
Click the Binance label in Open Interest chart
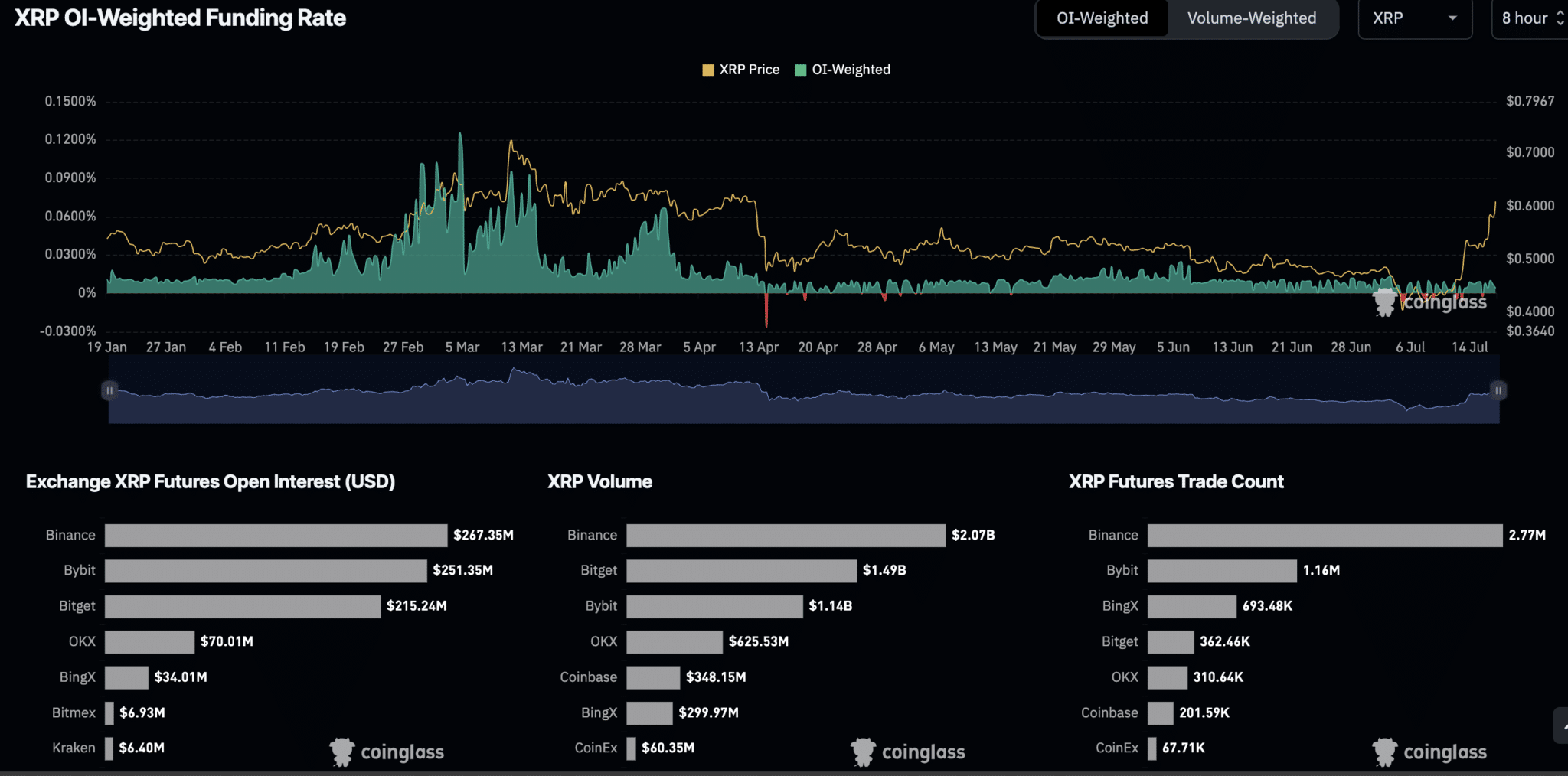70,535
